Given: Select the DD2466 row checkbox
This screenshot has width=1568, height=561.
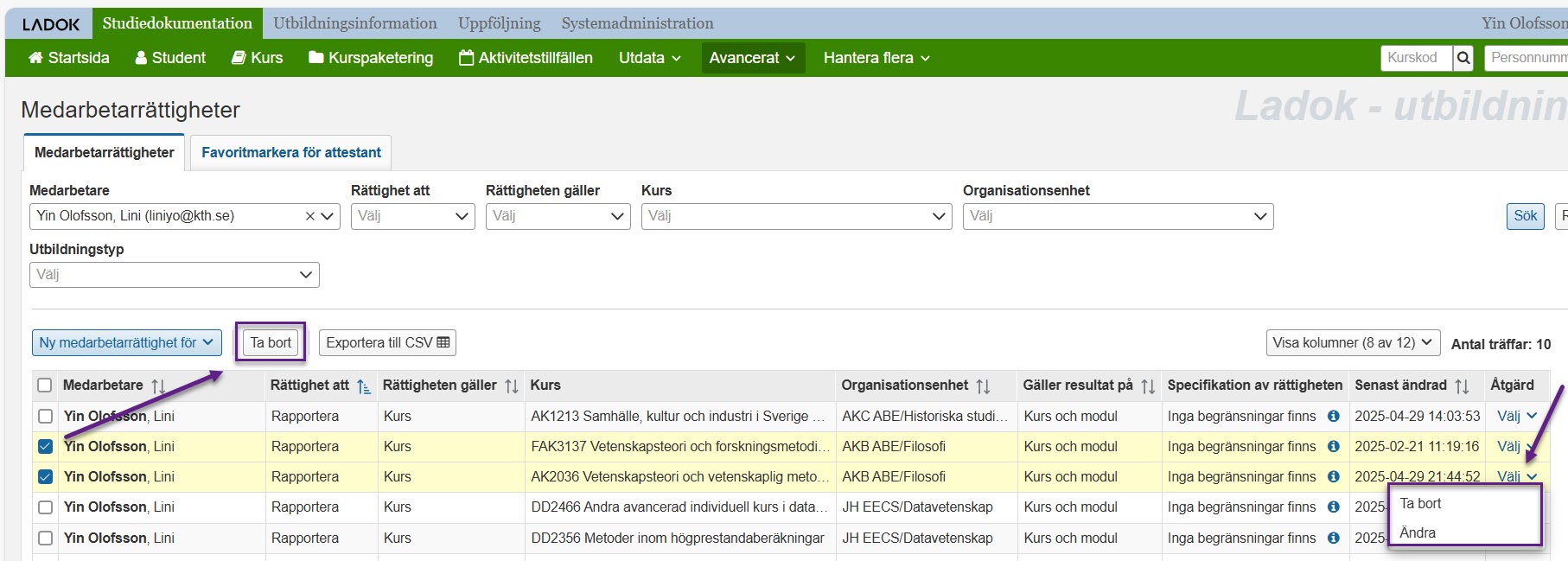Looking at the screenshot, I should tap(45, 507).
